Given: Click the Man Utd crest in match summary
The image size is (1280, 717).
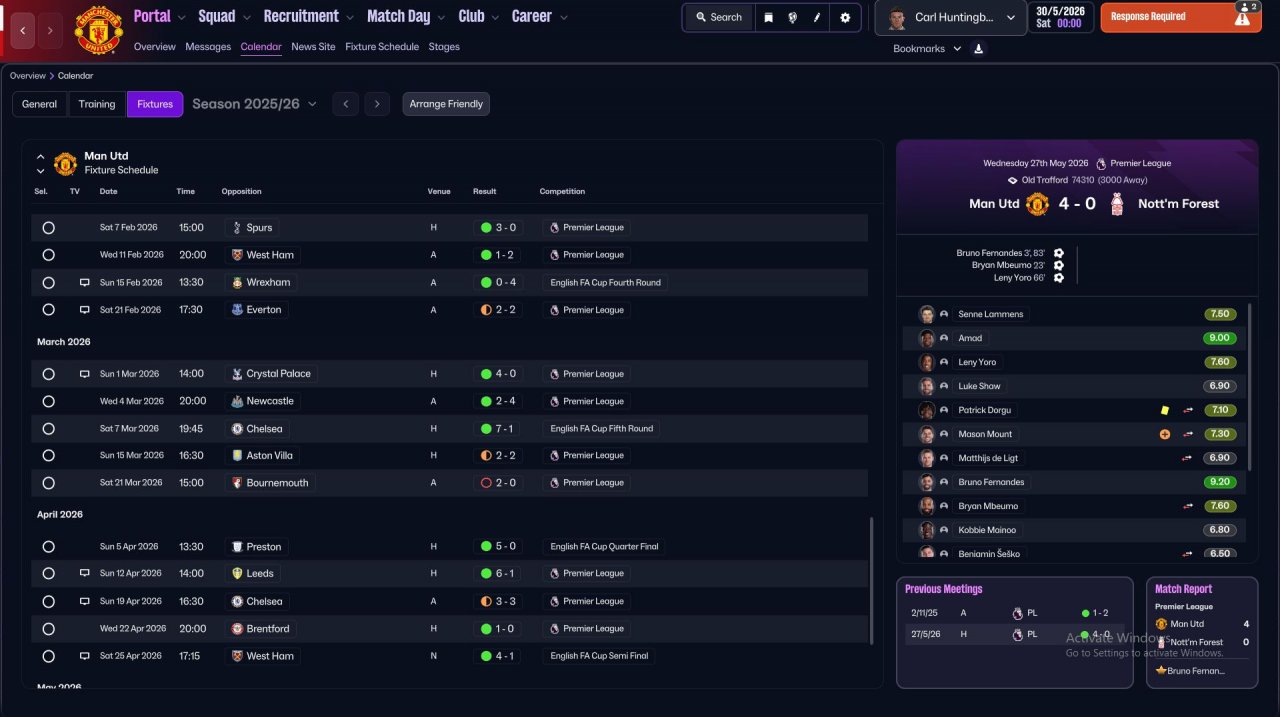Looking at the screenshot, I should pyautogui.click(x=1037, y=204).
